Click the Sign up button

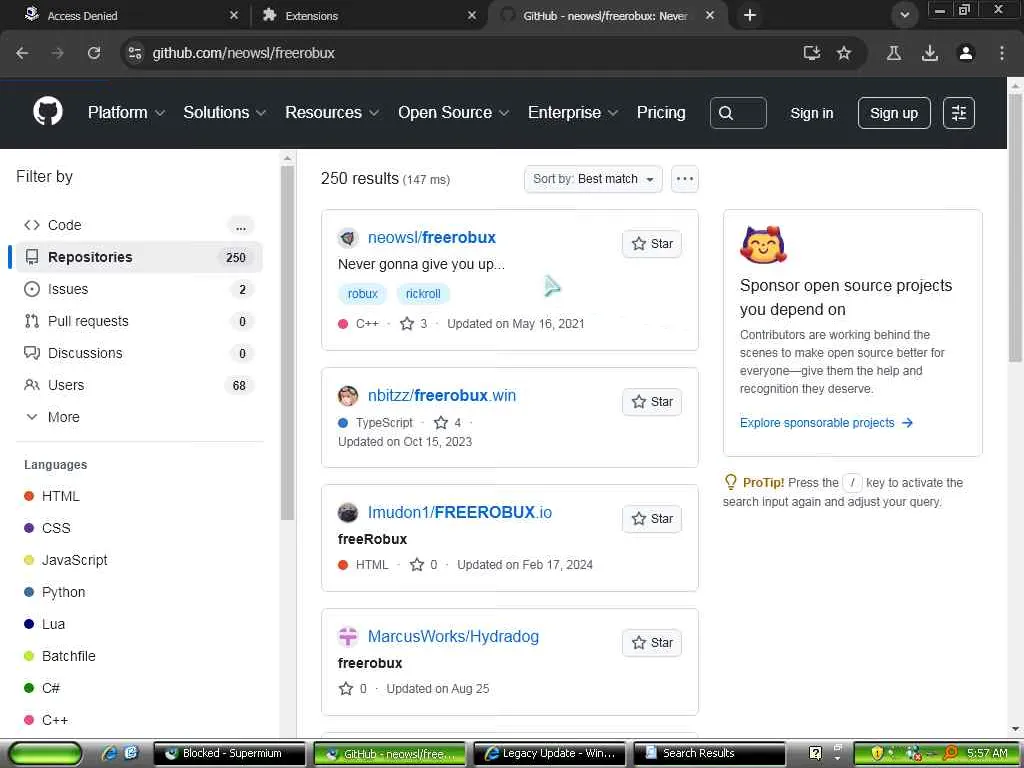894,113
